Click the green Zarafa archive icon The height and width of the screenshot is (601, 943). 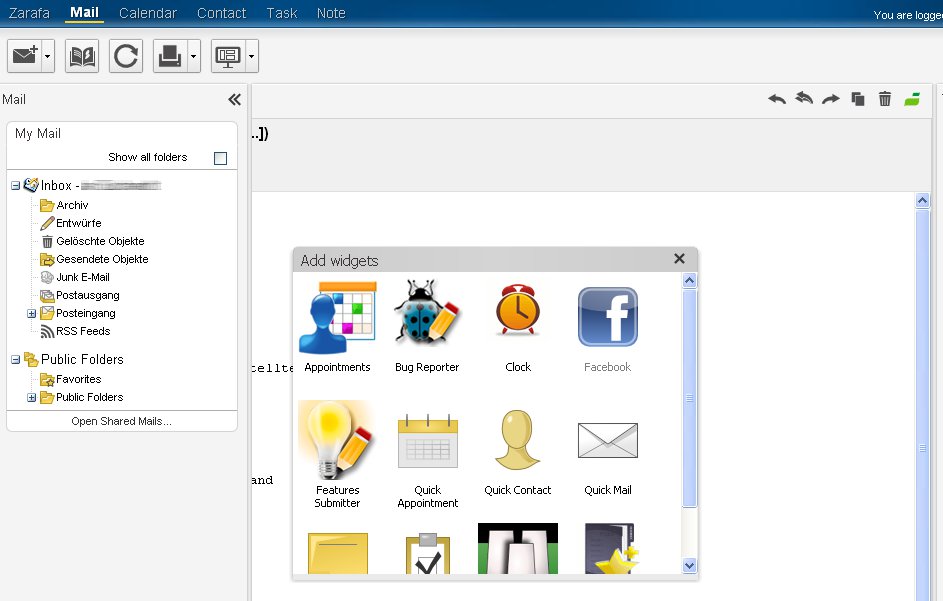(x=912, y=99)
